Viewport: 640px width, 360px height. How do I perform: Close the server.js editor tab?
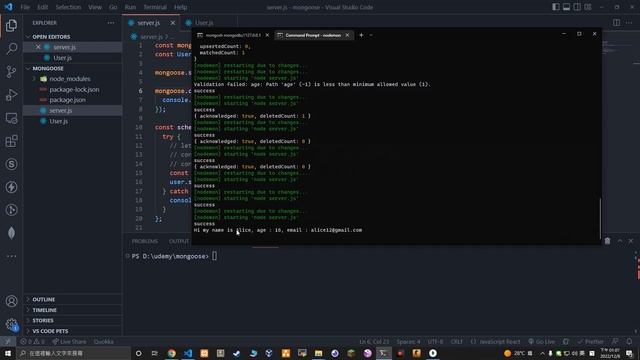(173, 23)
